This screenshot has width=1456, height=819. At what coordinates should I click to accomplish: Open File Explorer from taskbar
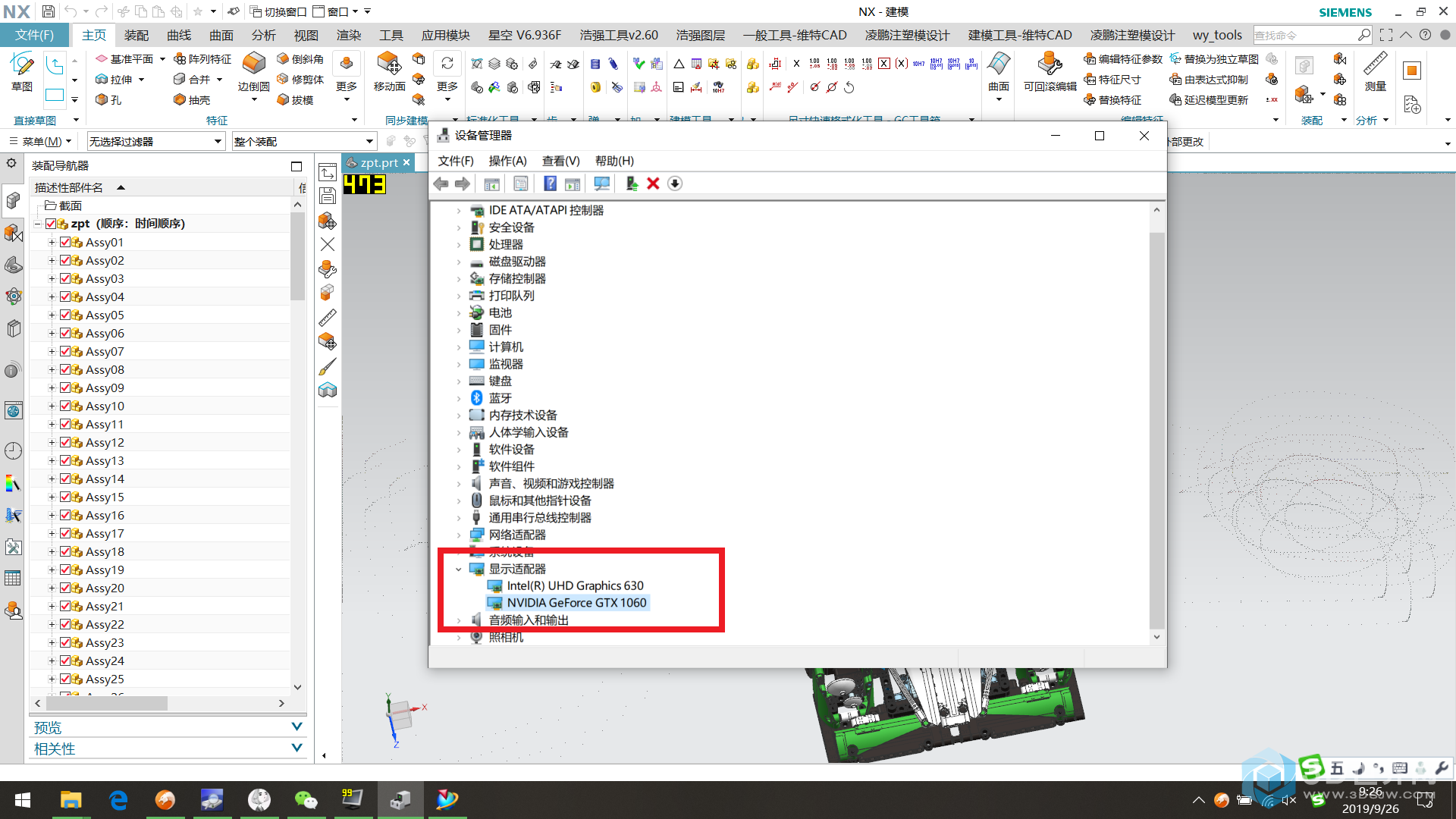coord(71,800)
